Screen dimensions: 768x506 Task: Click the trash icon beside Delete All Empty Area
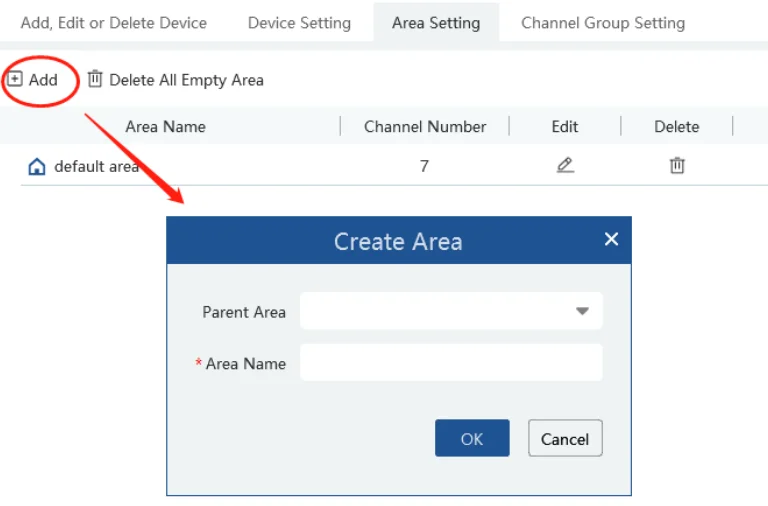point(95,79)
